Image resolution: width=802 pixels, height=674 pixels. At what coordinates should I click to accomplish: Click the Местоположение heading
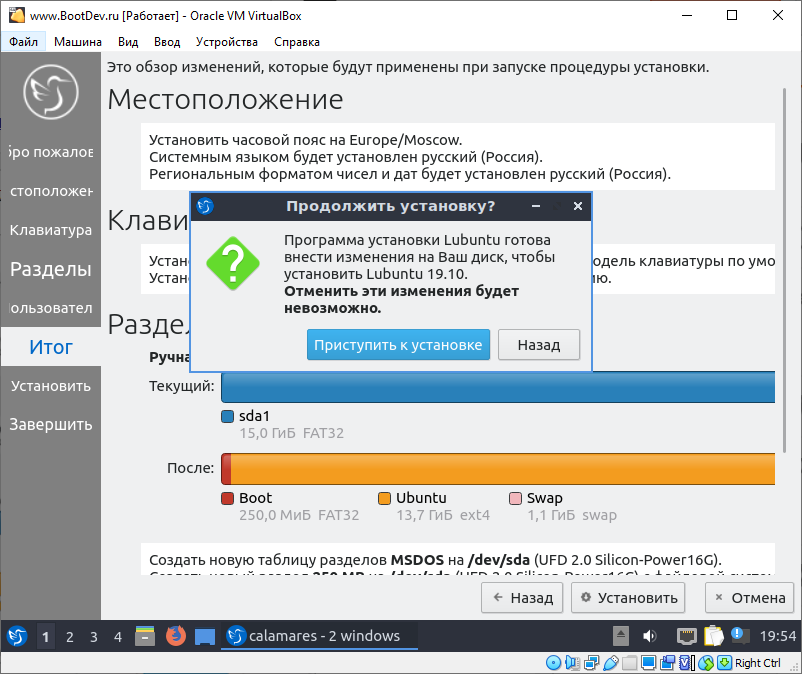pyautogui.click(x=225, y=99)
